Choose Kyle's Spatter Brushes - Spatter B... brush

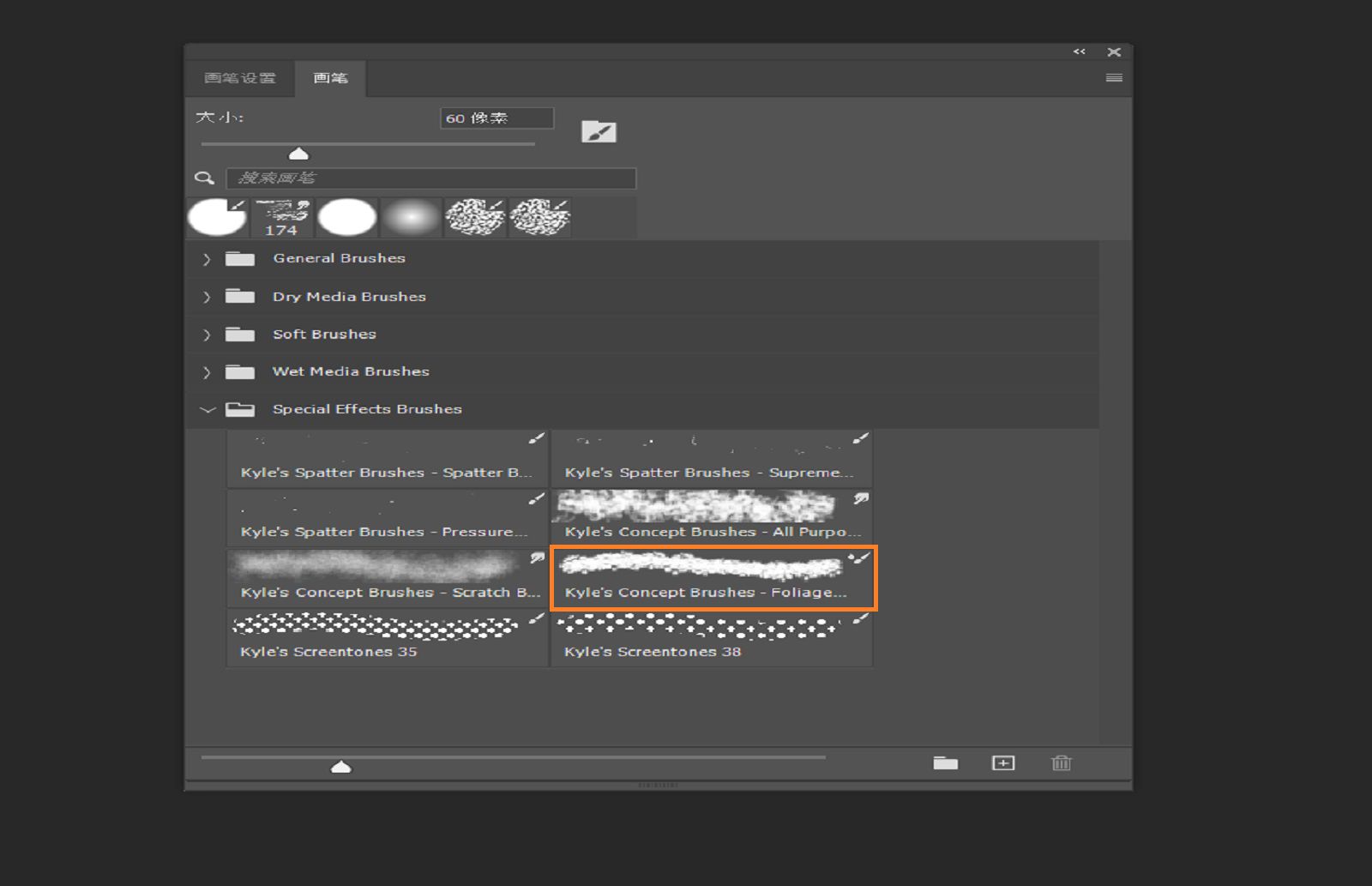(x=387, y=459)
